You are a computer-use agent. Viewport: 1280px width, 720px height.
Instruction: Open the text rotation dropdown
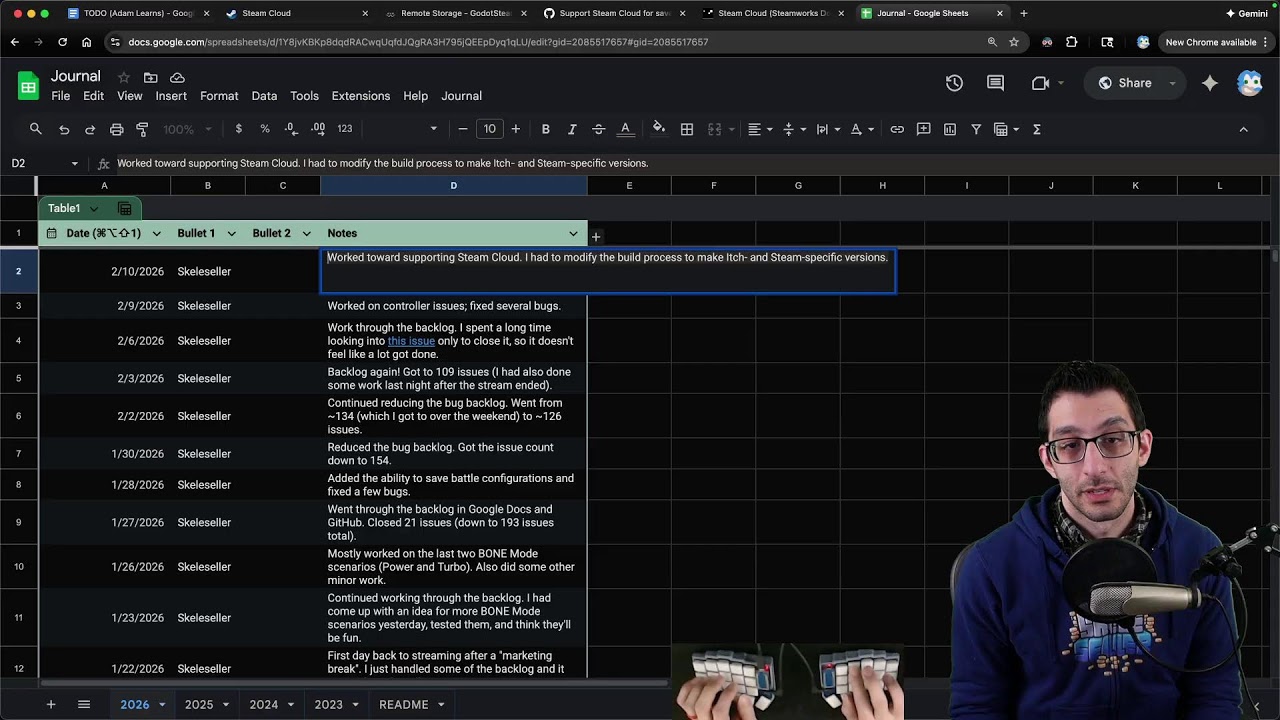[x=861, y=129]
